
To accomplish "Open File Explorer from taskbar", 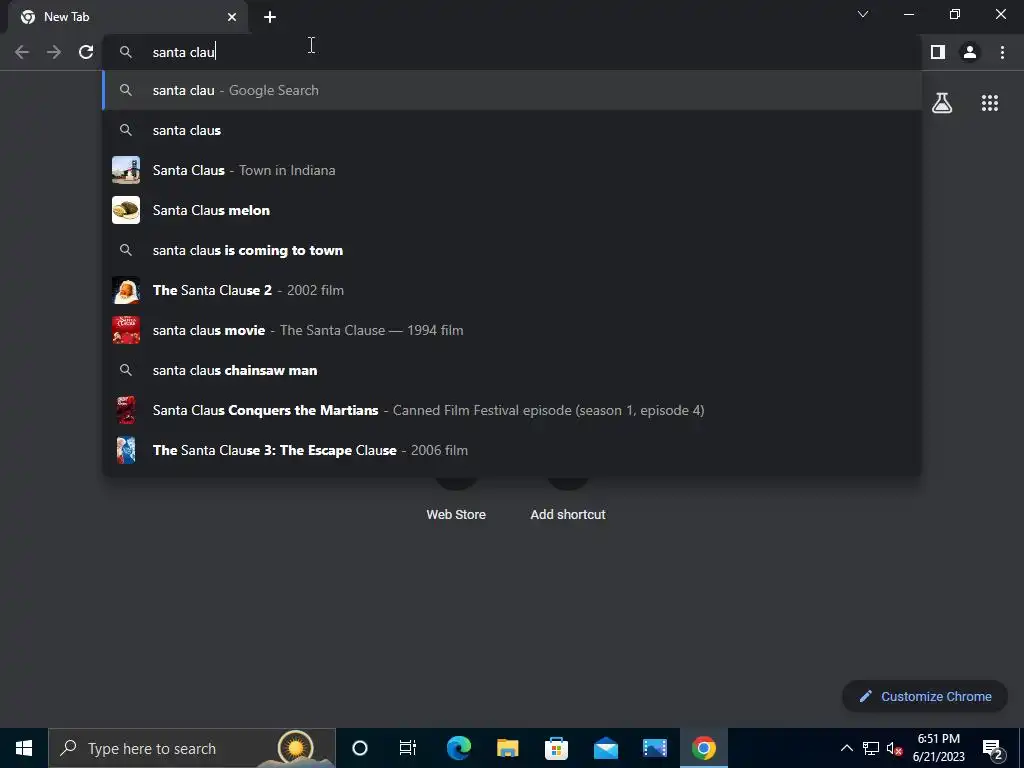I will pyautogui.click(x=507, y=748).
